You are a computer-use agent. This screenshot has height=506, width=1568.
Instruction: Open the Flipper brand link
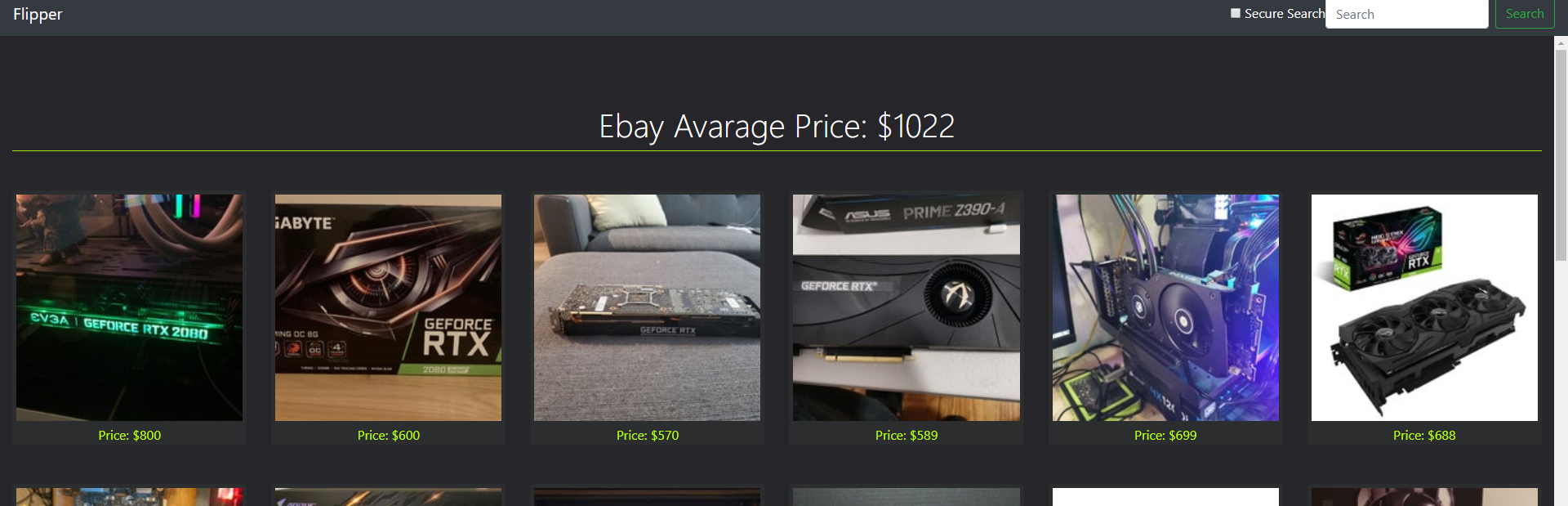click(38, 14)
